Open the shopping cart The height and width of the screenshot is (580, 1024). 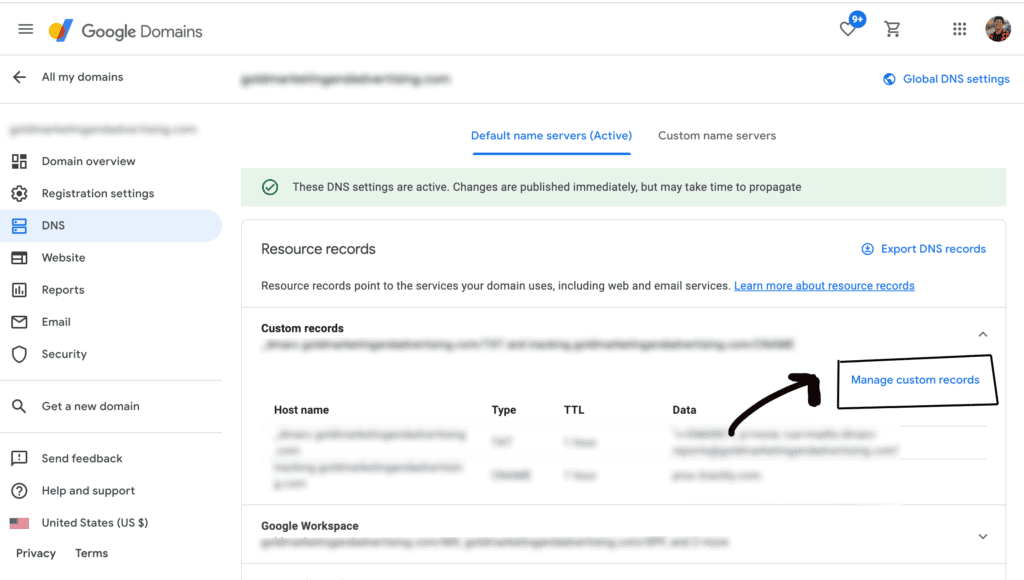(x=892, y=29)
